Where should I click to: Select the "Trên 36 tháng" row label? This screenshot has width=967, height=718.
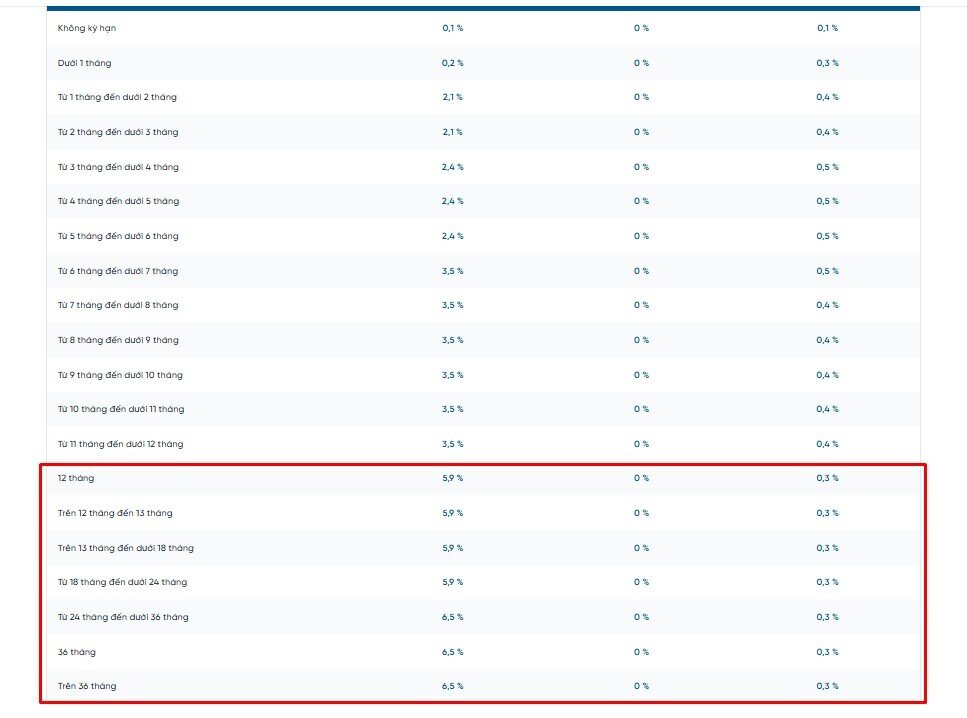pos(87,686)
